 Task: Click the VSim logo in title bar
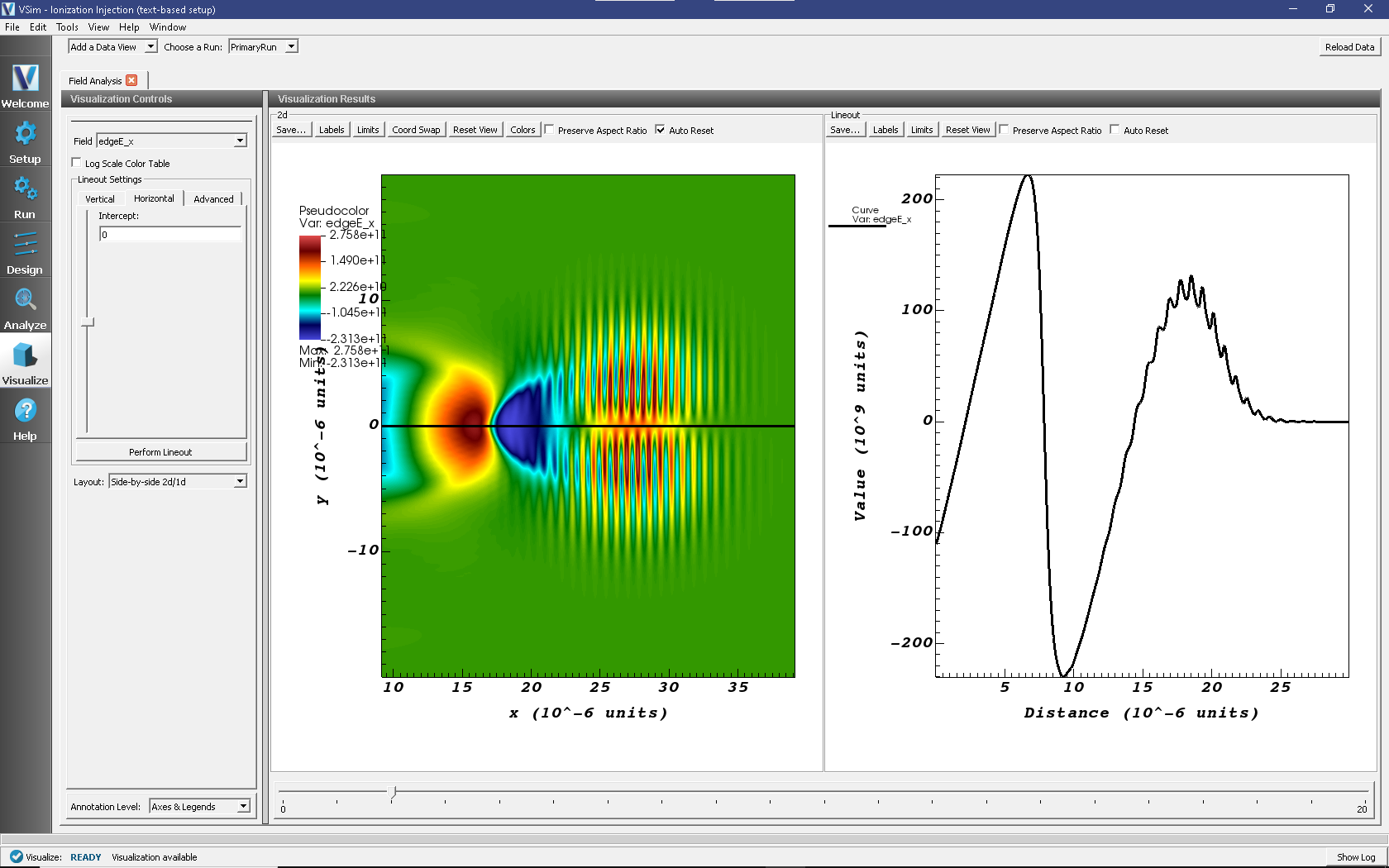point(8,9)
